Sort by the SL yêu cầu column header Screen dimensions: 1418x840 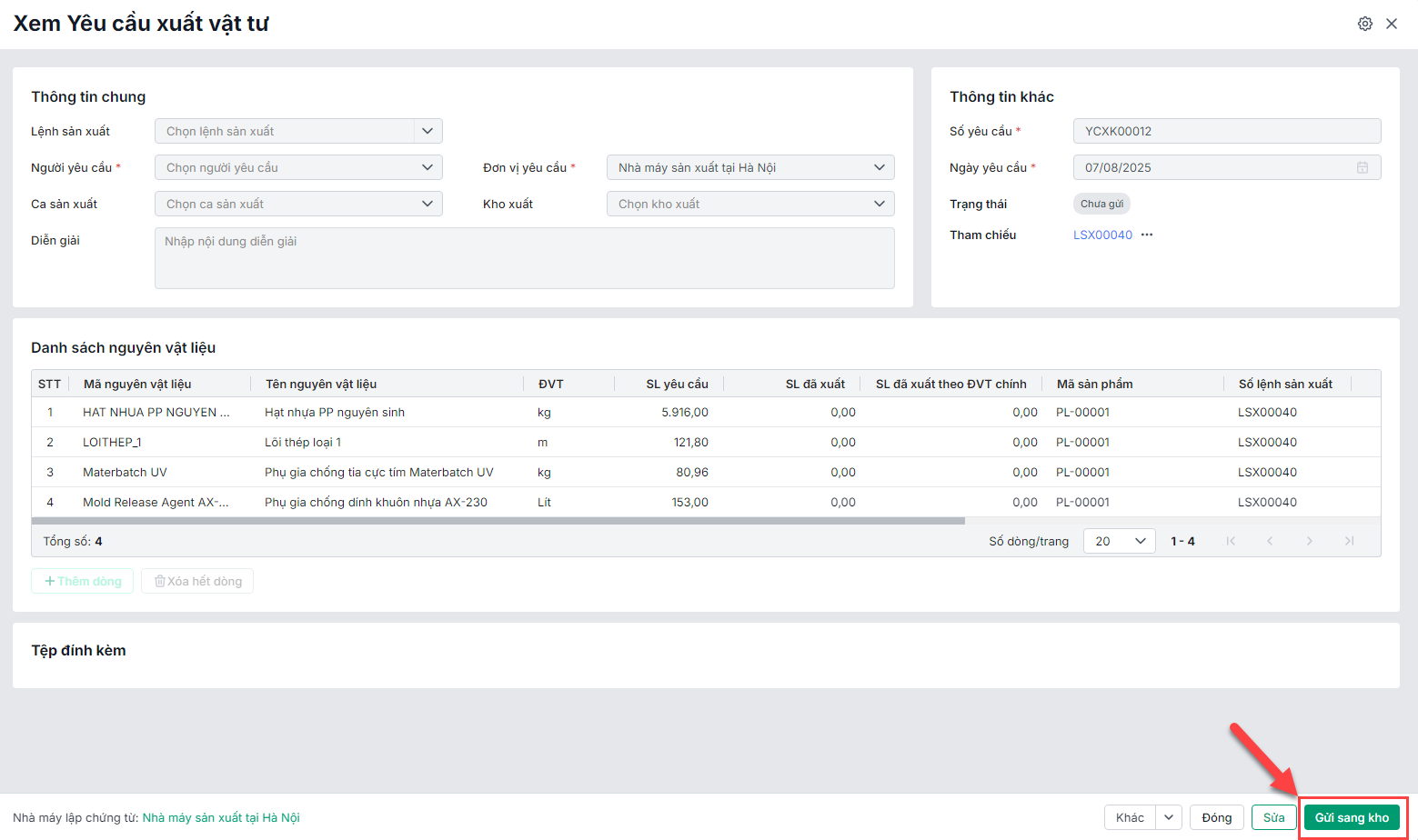coord(677,384)
